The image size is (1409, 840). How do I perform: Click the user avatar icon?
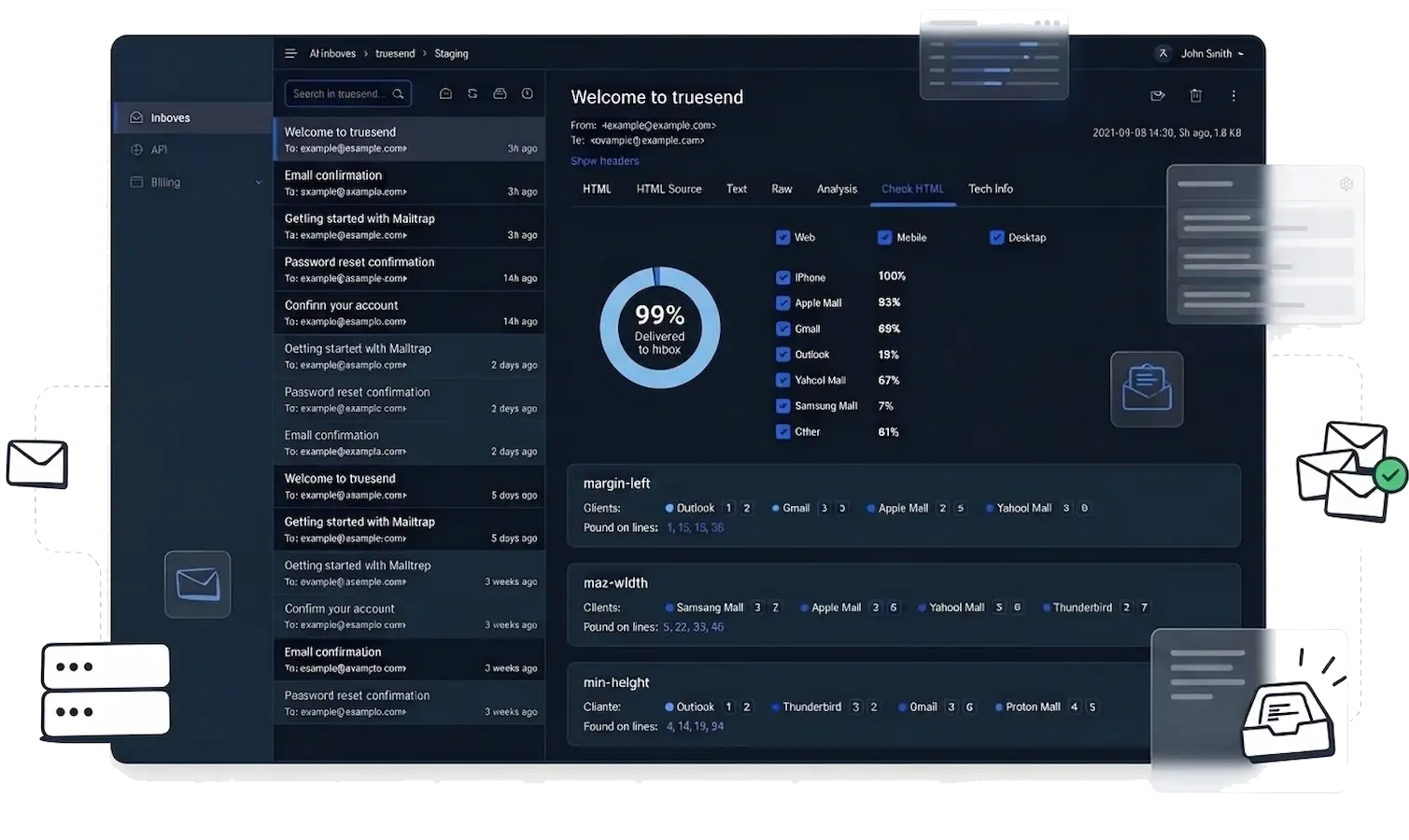tap(1162, 53)
